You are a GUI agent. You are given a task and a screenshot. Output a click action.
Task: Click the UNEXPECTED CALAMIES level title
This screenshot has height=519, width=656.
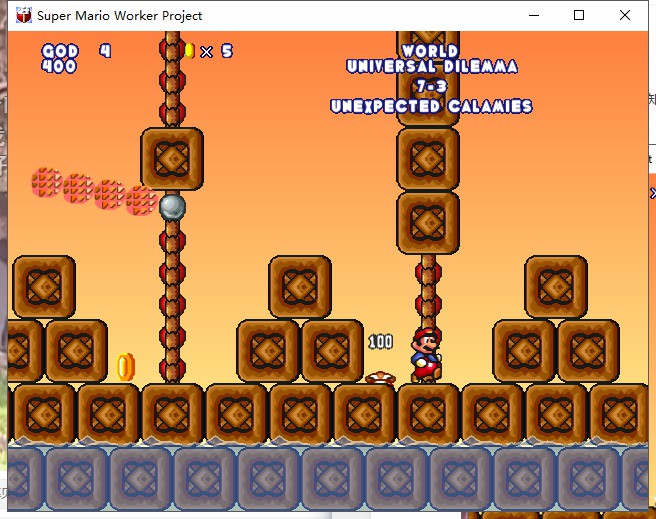[x=431, y=106]
